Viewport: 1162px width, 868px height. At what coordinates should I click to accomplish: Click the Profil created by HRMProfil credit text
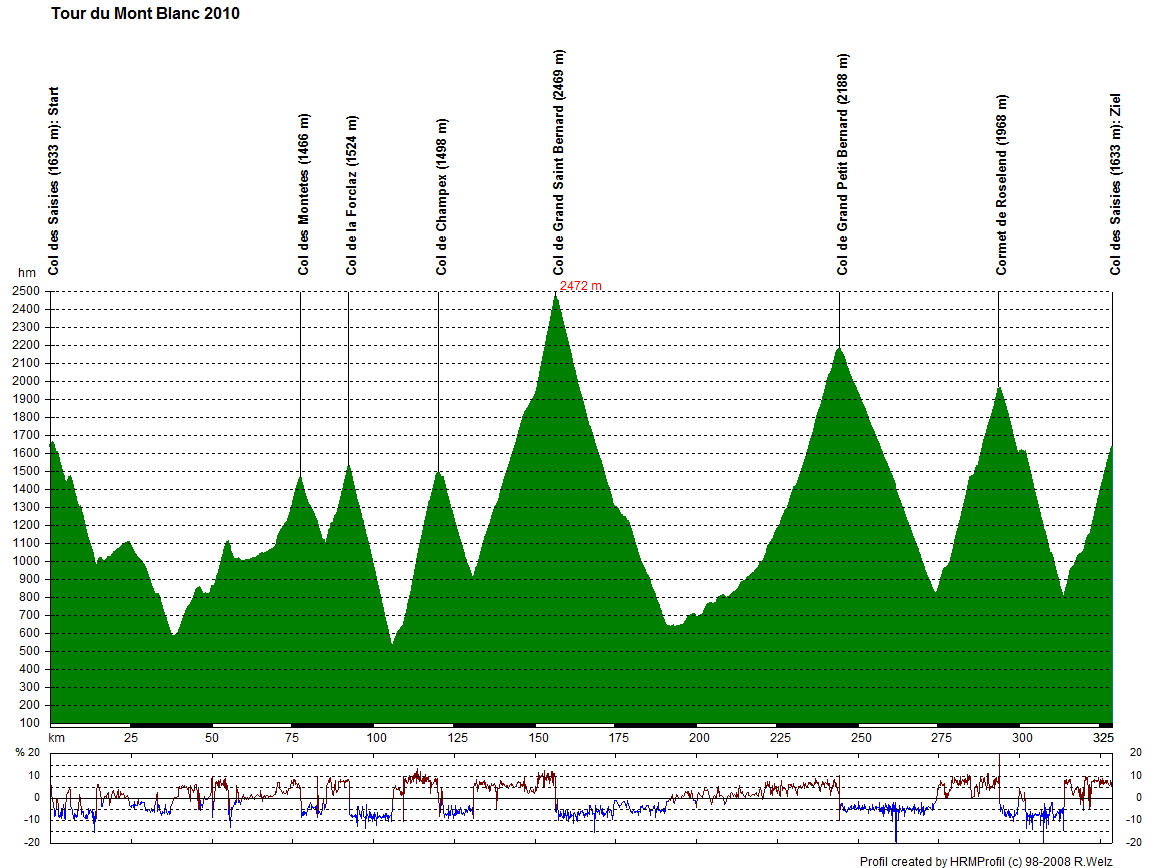(x=986, y=861)
